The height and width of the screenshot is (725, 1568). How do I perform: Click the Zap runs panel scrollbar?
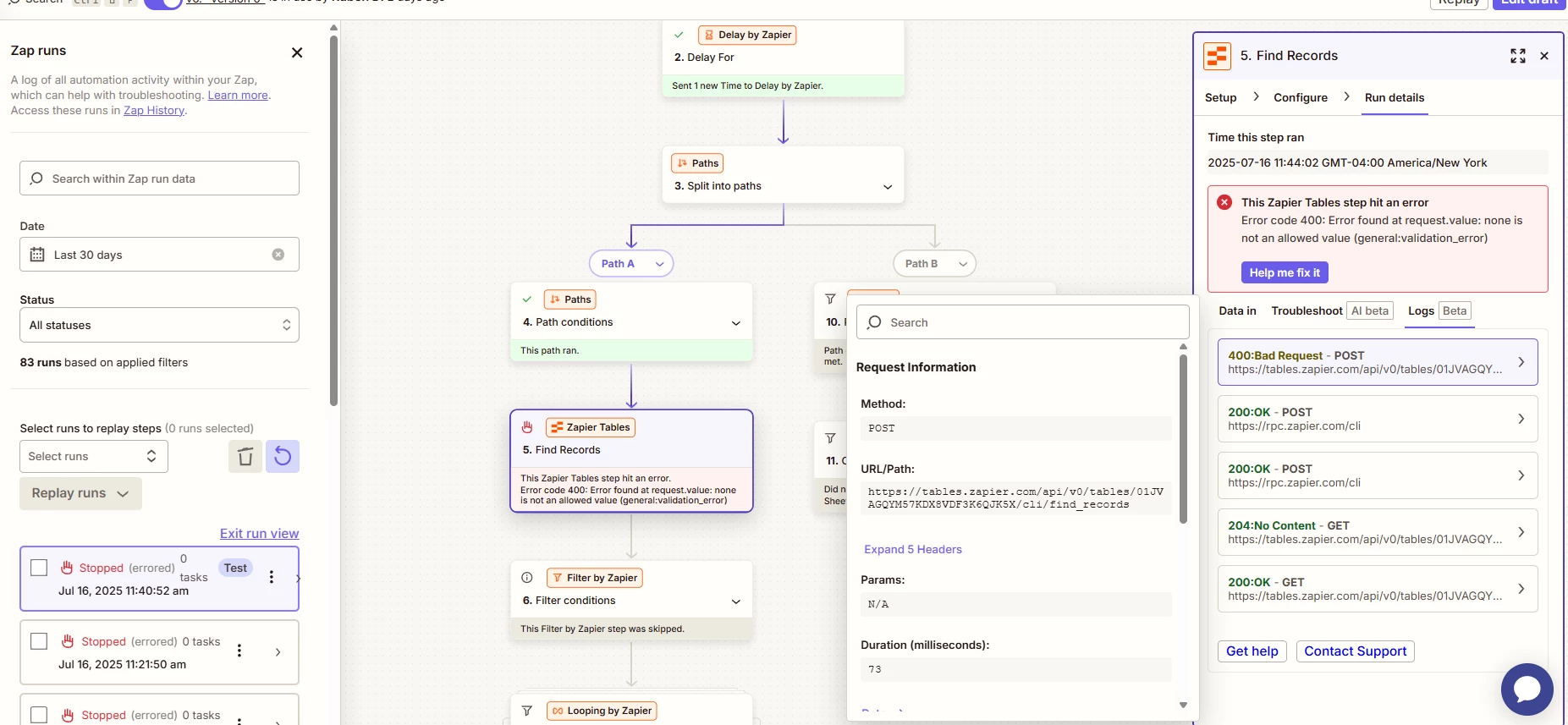[x=333, y=220]
